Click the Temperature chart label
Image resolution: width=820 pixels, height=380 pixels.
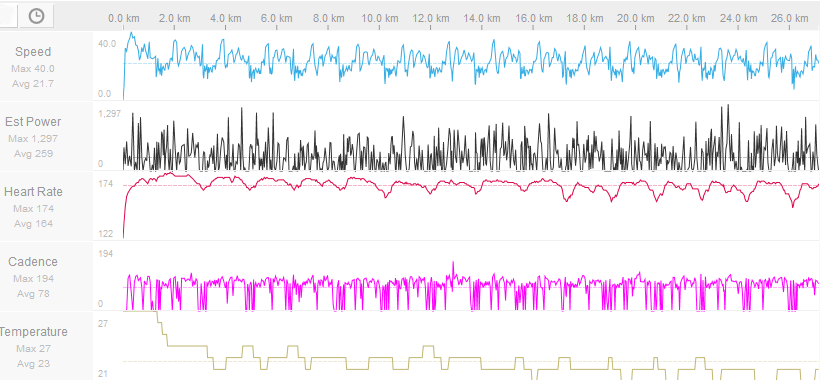coord(33,332)
